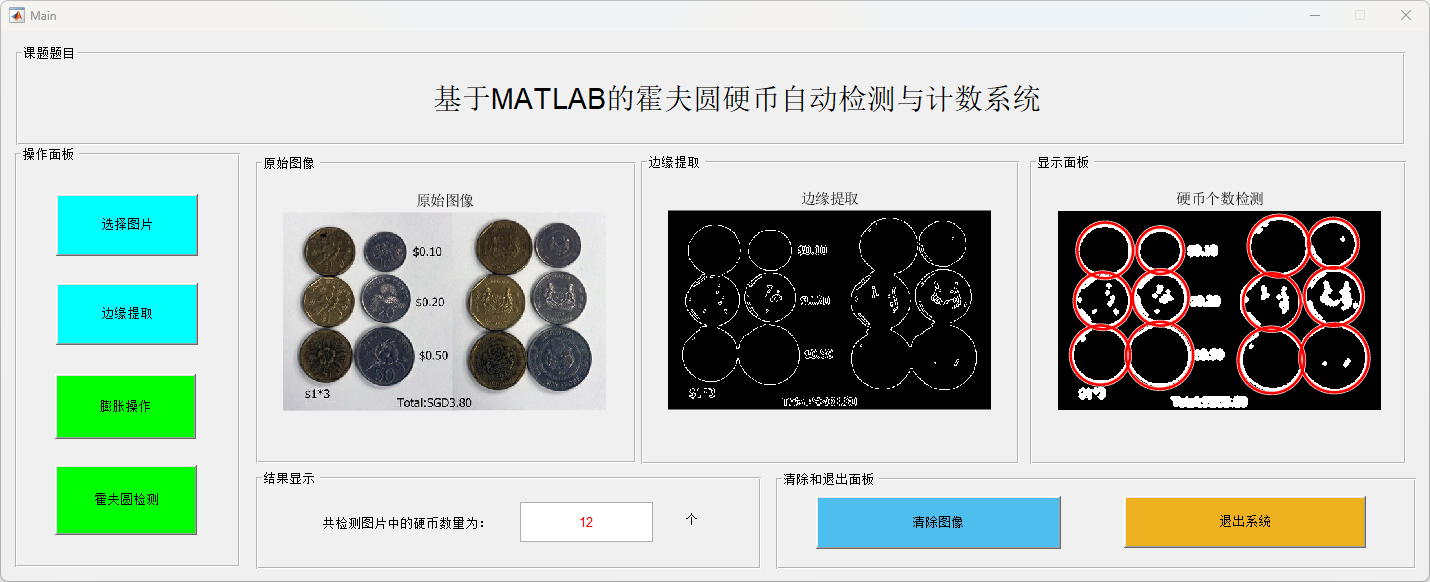Viewport: 1430px width, 582px height.
Task: Click the 清除图像 blue button
Action: (938, 522)
